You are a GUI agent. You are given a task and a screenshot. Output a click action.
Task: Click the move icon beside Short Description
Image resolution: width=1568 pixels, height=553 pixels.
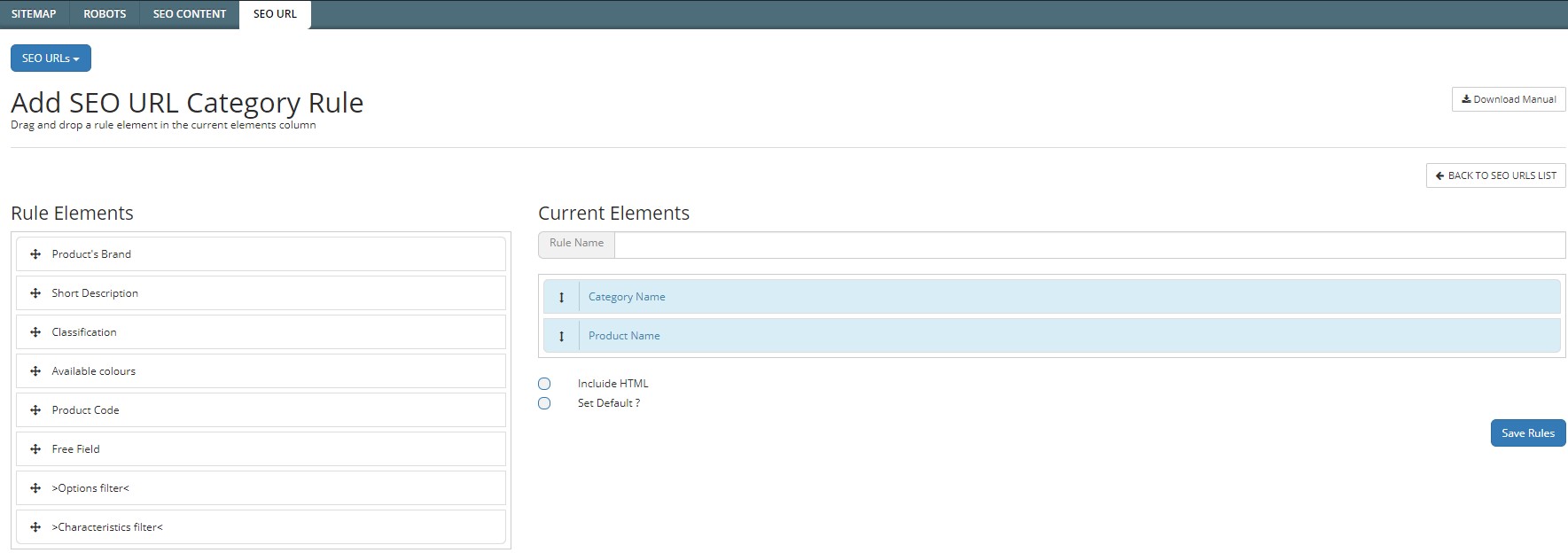pos(35,293)
